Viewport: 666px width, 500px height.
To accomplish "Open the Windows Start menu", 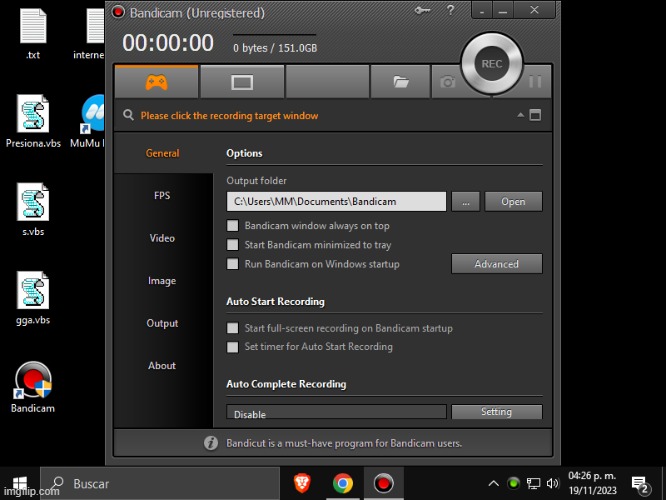I will 20,483.
